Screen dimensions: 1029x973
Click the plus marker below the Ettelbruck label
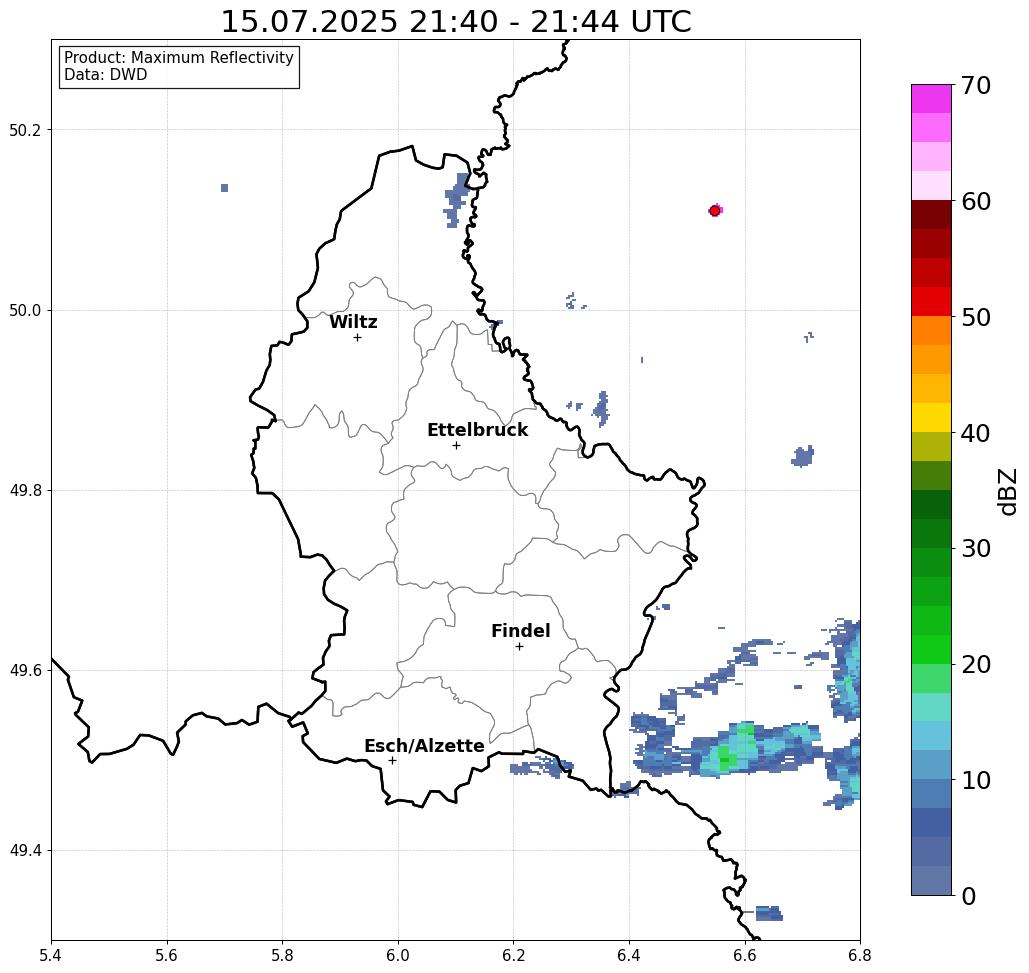click(x=457, y=445)
